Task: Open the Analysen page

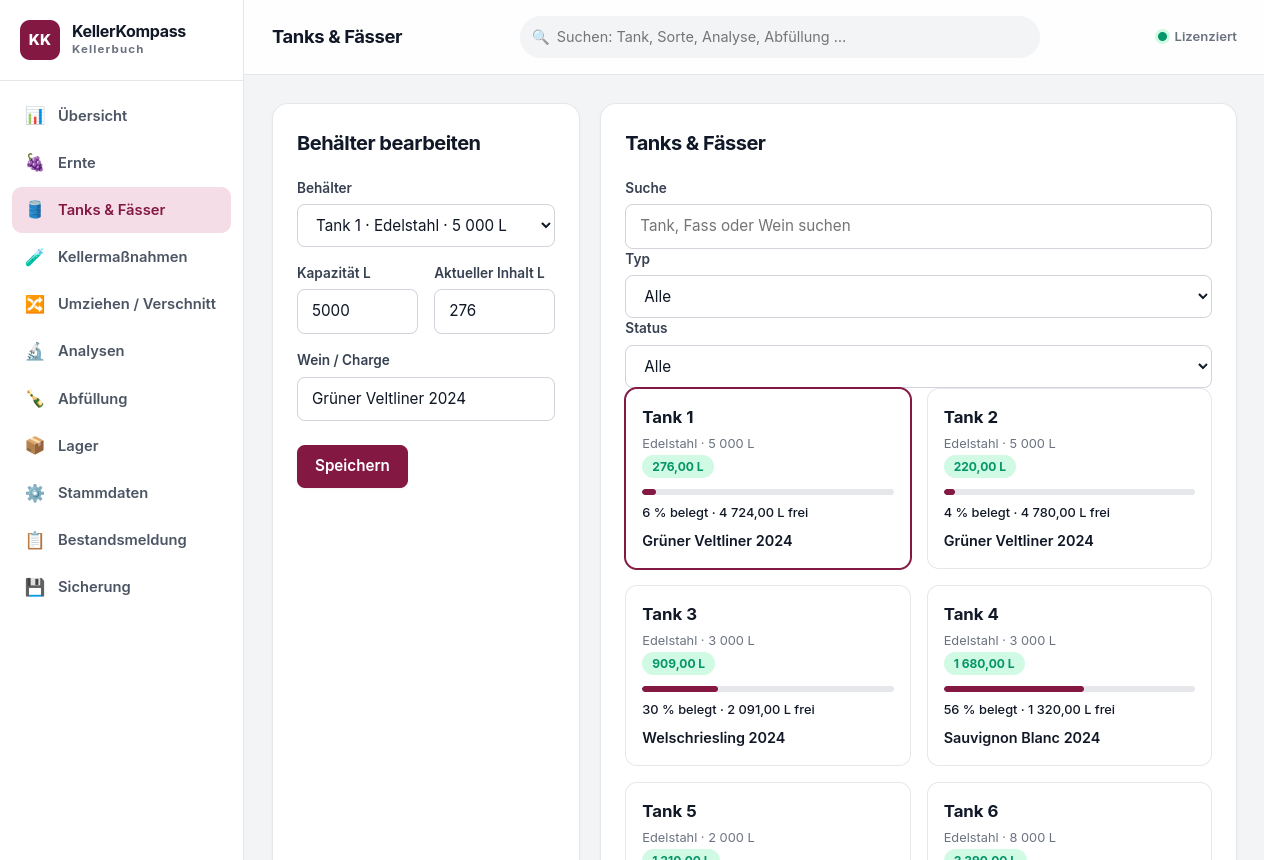Action: point(121,351)
